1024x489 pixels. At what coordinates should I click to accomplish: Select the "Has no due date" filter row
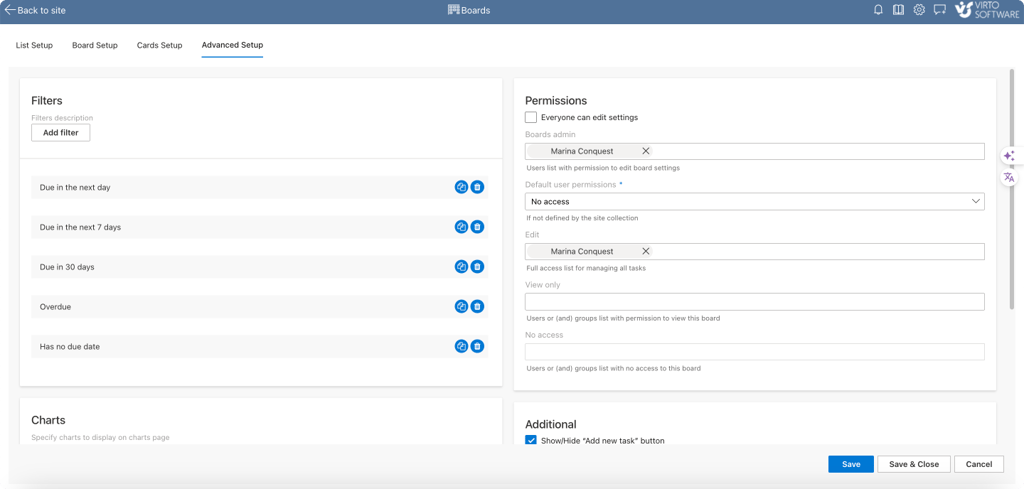coord(259,347)
